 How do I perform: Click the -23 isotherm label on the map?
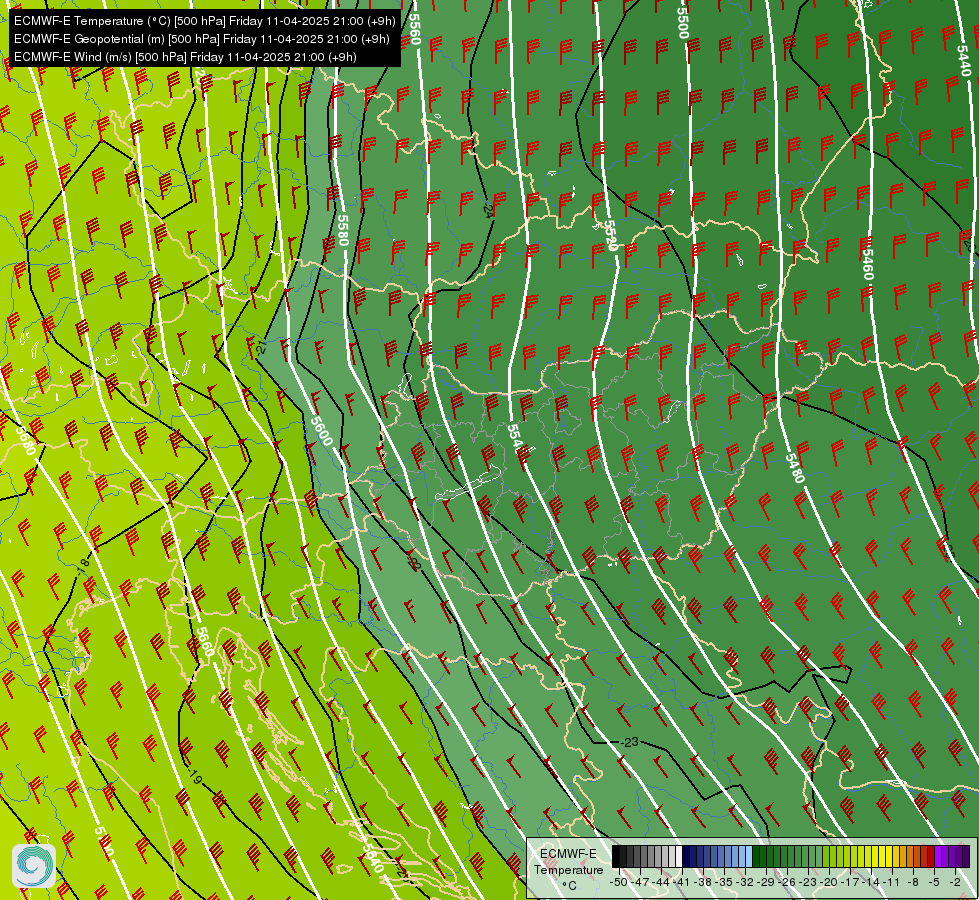click(629, 742)
